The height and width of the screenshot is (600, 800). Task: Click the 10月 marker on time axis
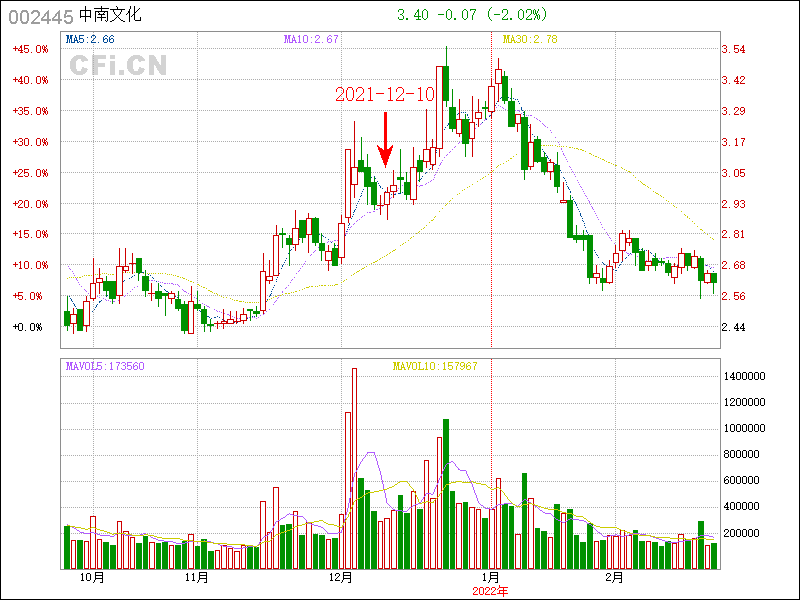[91, 578]
